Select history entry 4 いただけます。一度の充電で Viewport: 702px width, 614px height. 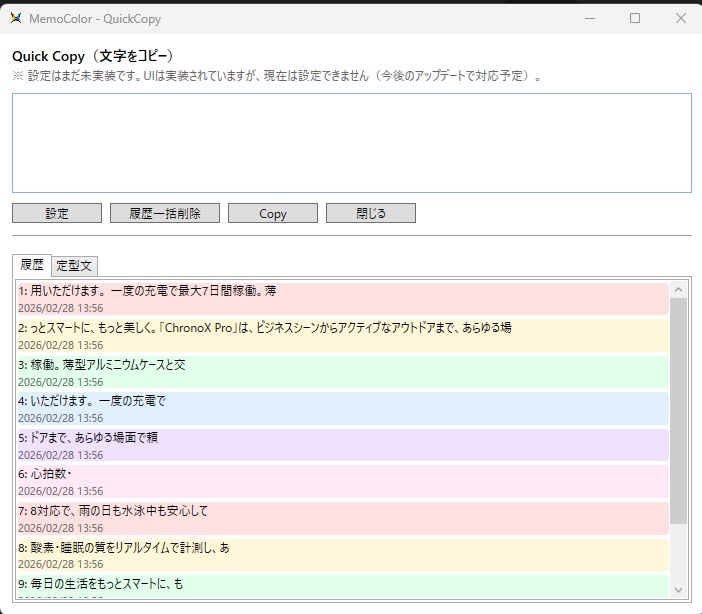343,409
